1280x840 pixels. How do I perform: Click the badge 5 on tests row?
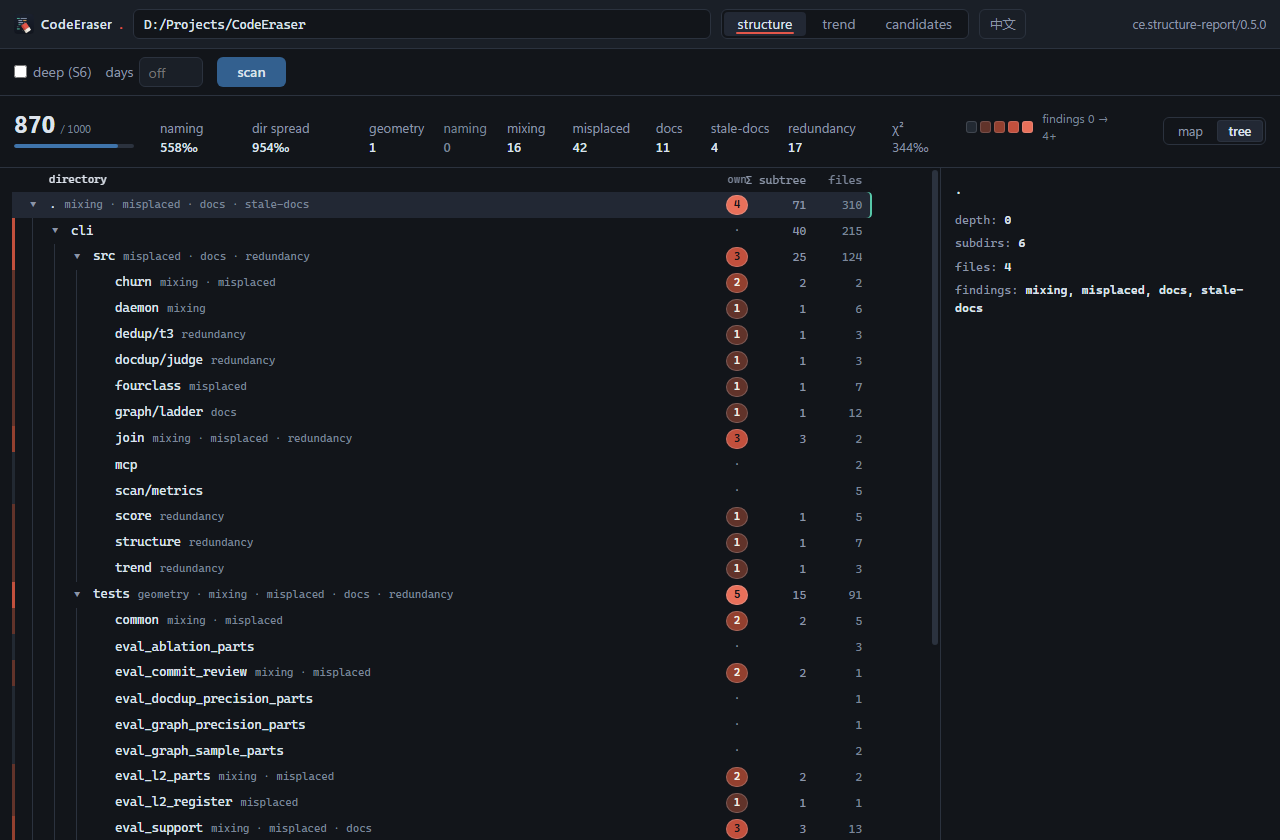(x=737, y=595)
